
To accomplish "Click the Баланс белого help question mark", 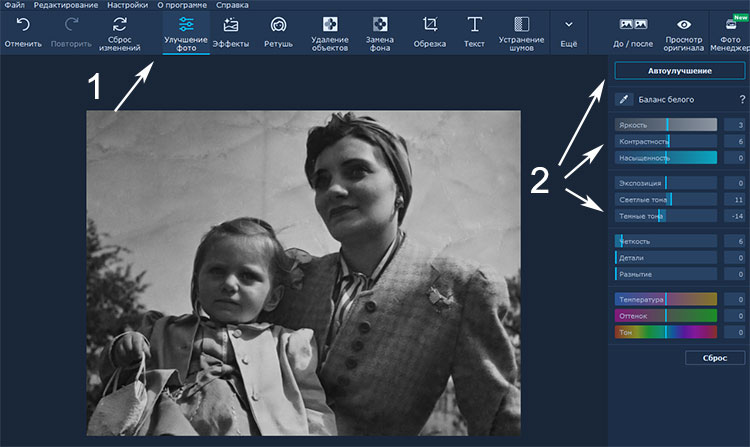I will tap(742, 99).
